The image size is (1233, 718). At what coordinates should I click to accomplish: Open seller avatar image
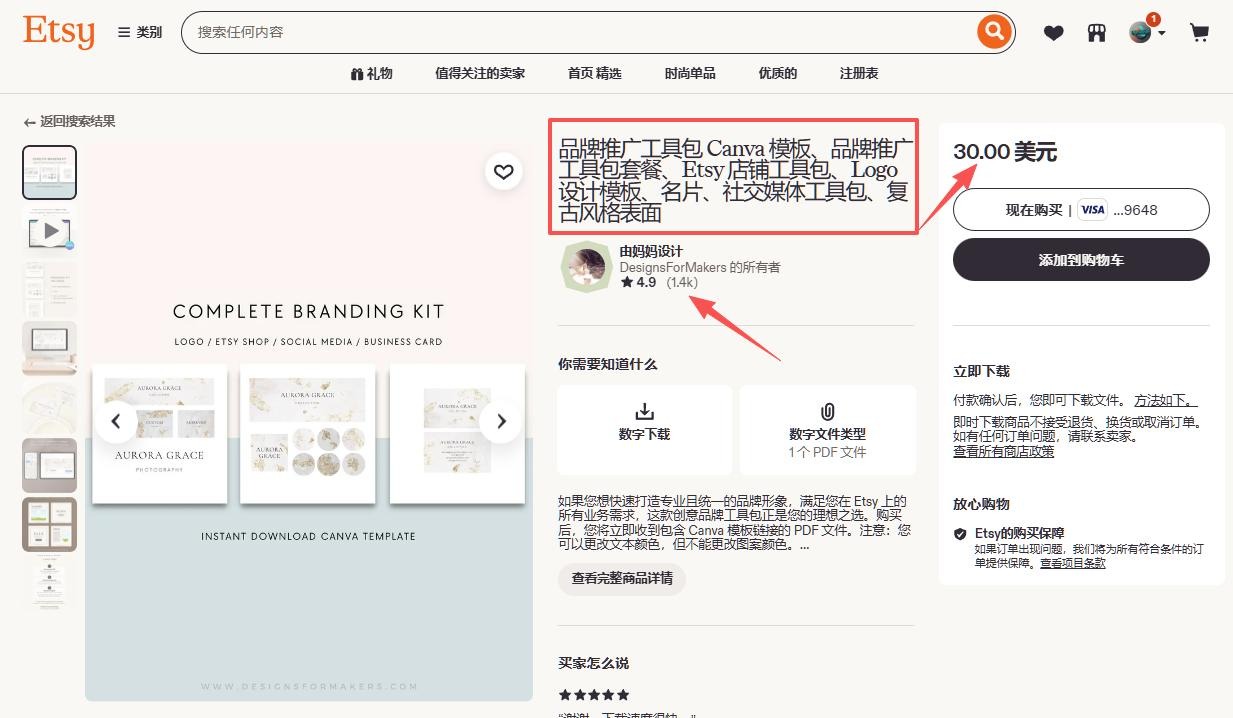(585, 266)
